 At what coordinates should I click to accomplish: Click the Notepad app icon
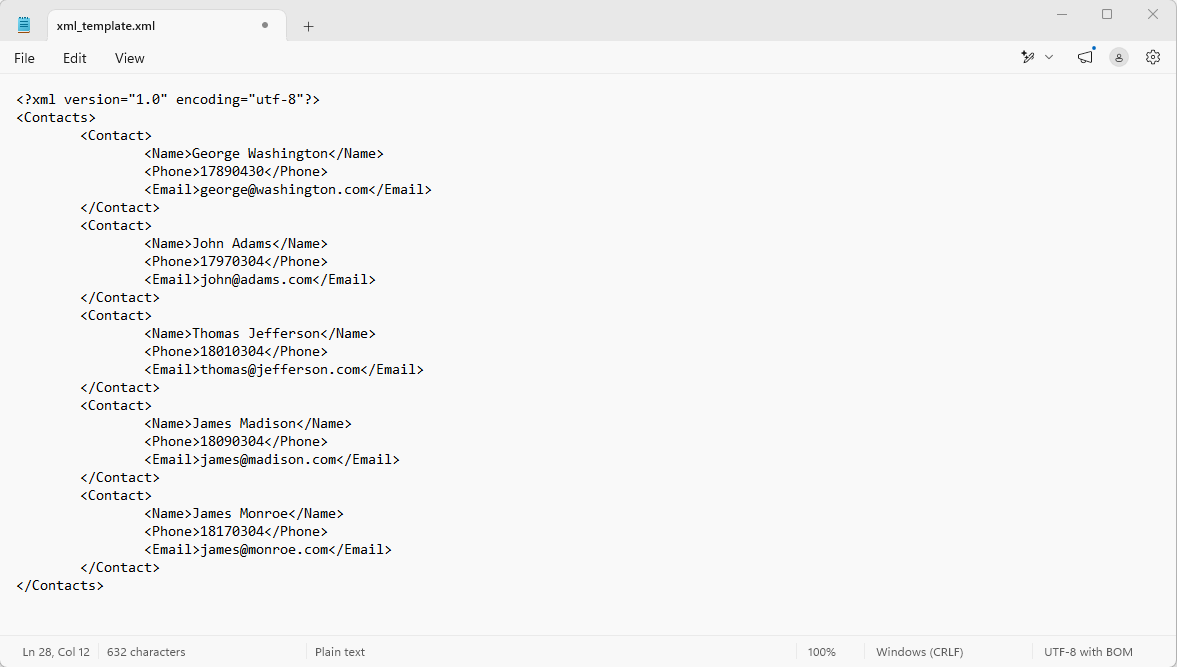click(24, 25)
